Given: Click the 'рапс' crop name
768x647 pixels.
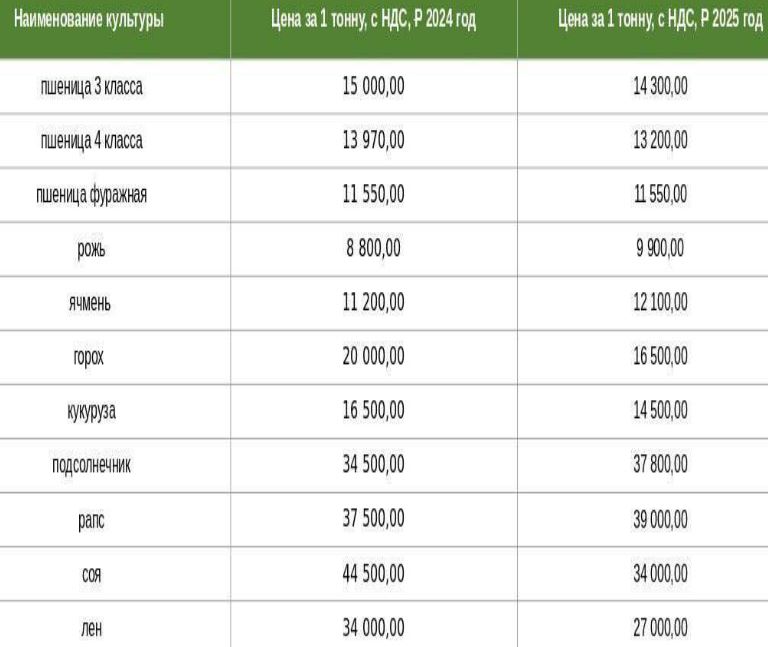Looking at the screenshot, I should [x=91, y=519].
